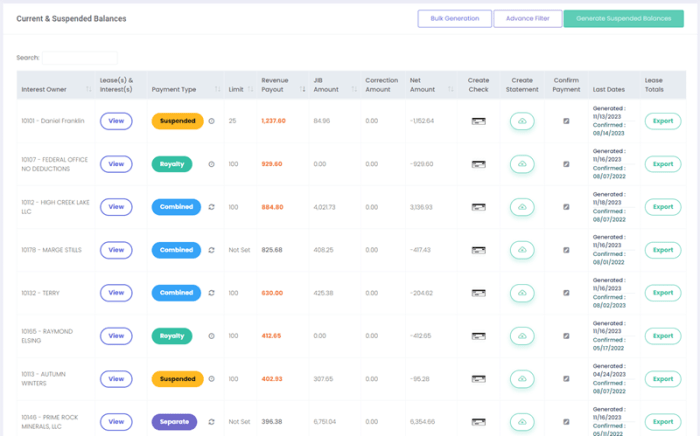Click the Royalty payment type badge for Raymond Elsing

click(x=173, y=336)
